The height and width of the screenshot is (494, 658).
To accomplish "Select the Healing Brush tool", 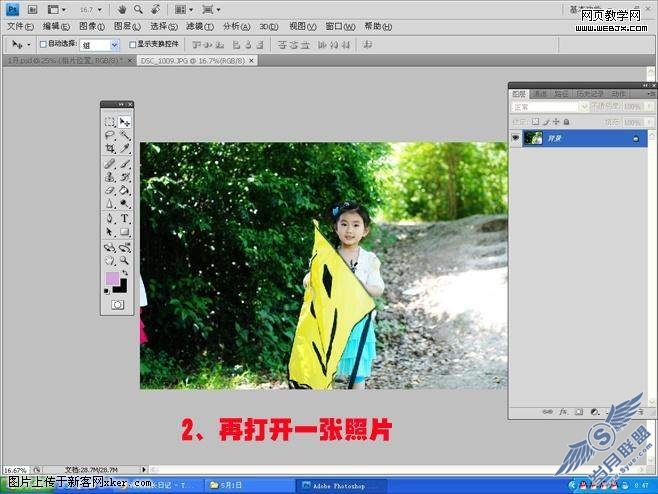I will (110, 164).
